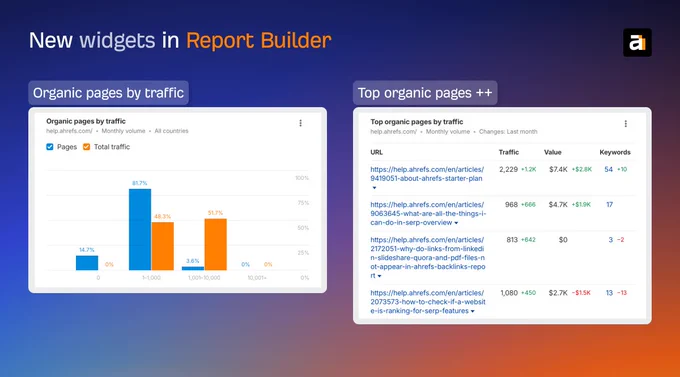
Task: Click the 13 keywords value
Action: pos(609,293)
